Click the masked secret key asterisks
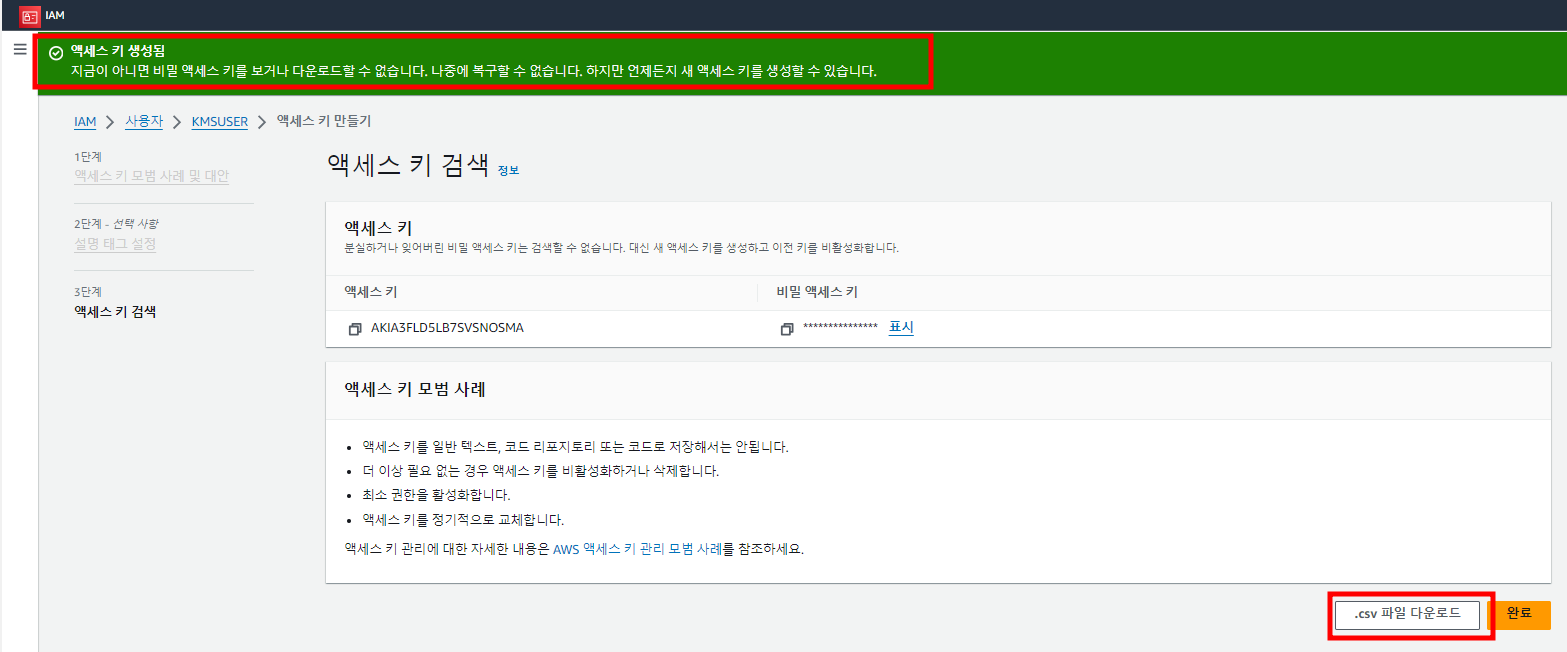Image resolution: width=1567 pixels, height=652 pixels. click(840, 328)
